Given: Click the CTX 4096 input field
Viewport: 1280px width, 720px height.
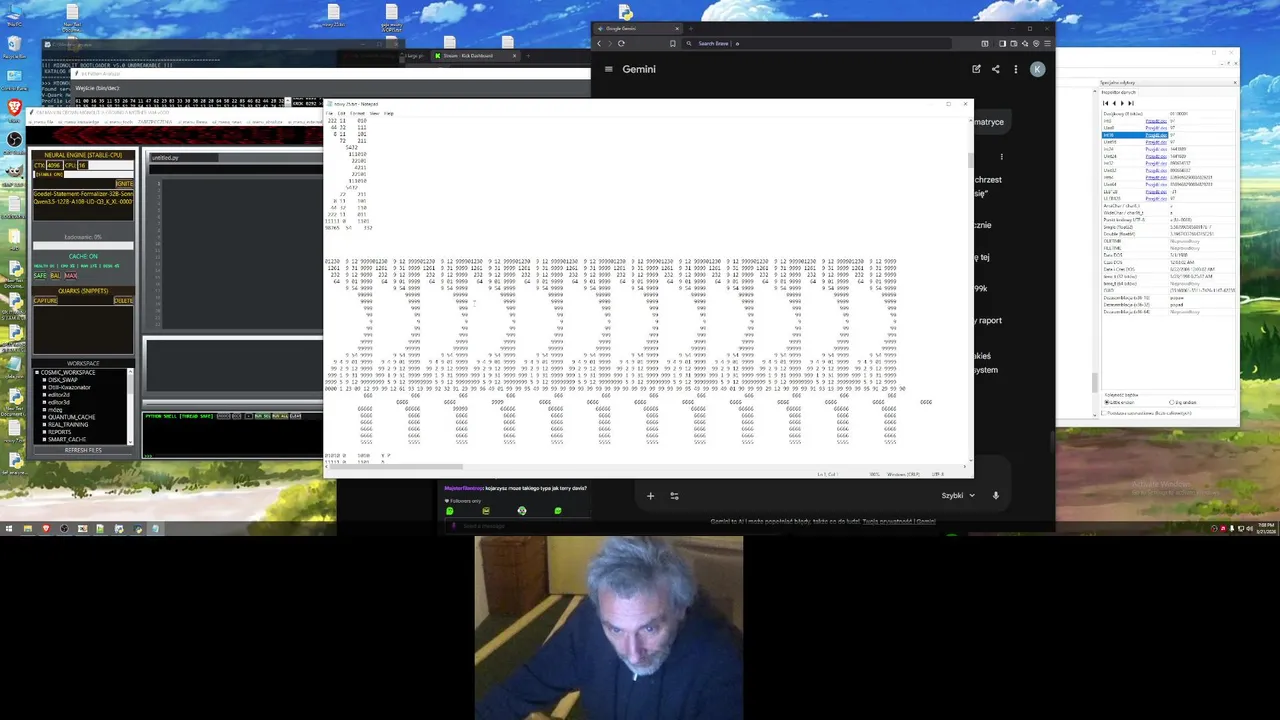Looking at the screenshot, I should (x=54, y=165).
